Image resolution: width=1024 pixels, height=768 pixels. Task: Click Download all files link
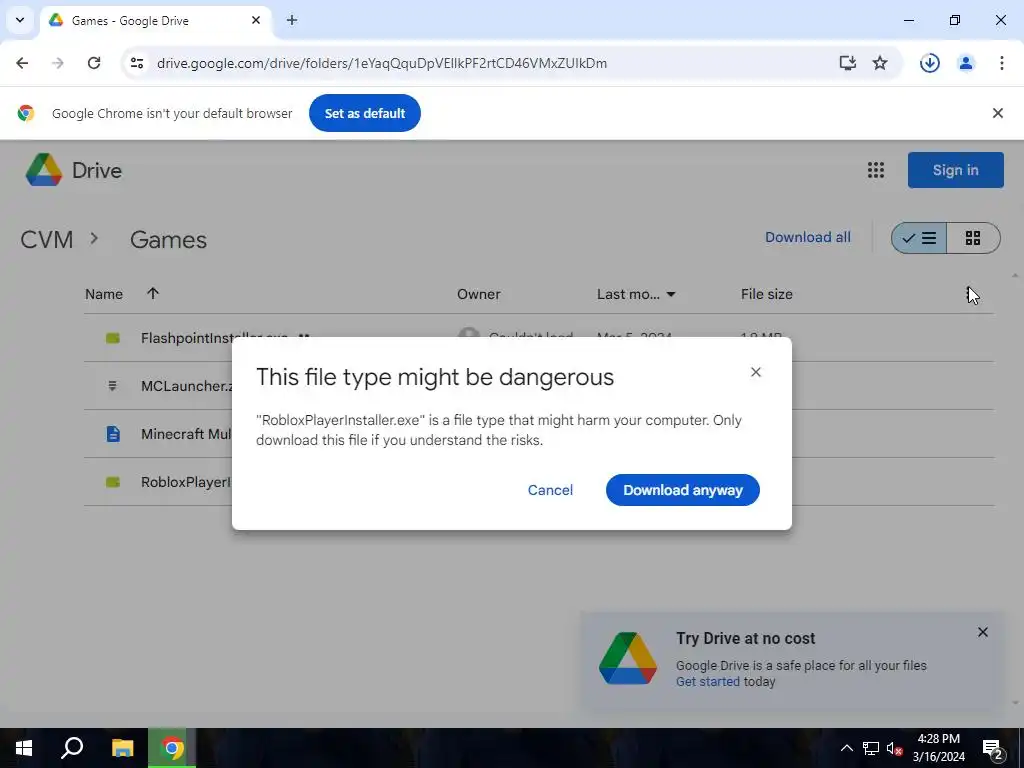pyautogui.click(x=808, y=237)
